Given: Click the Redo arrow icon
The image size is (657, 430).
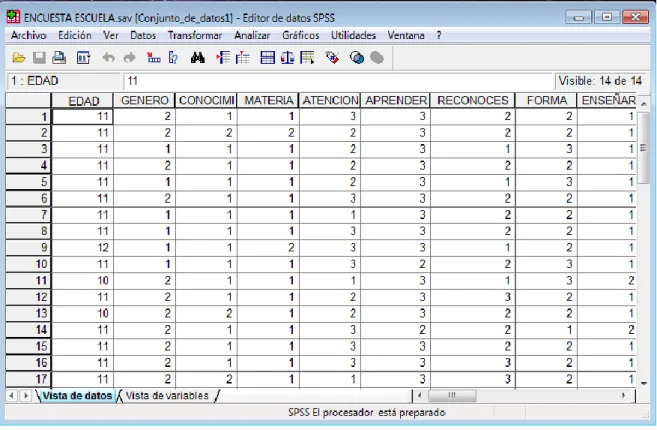Looking at the screenshot, I should pyautogui.click(x=129, y=58).
